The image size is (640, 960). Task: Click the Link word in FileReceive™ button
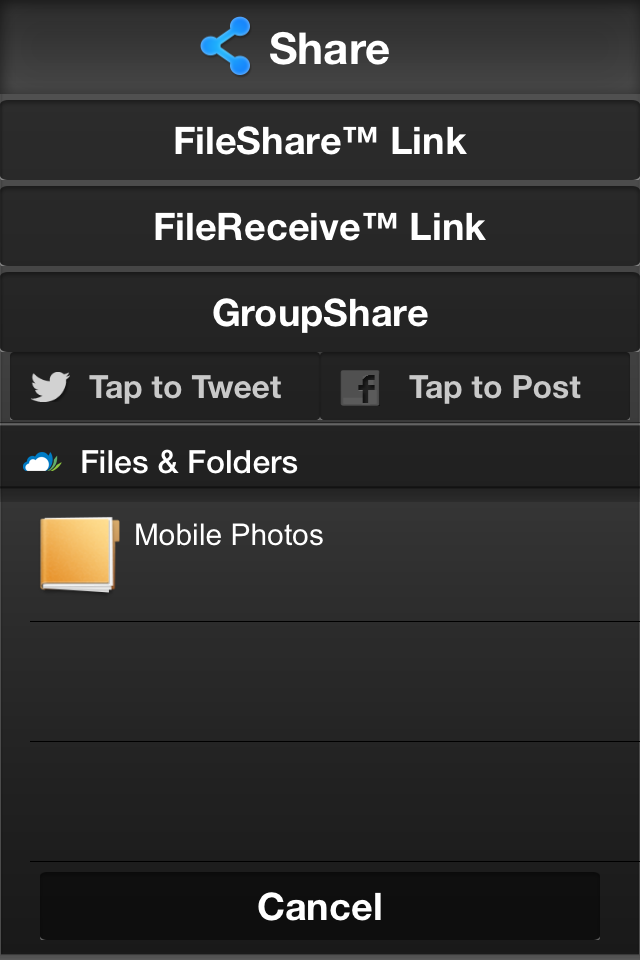447,227
